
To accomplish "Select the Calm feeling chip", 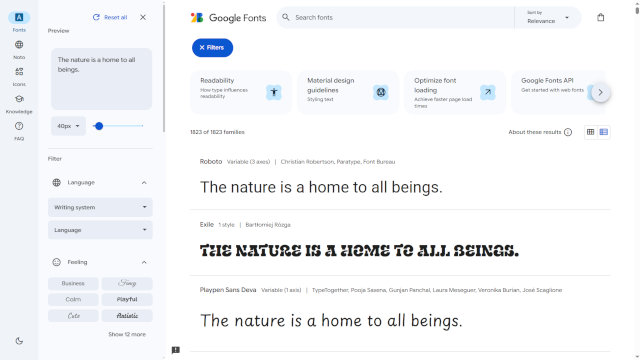I will pos(73,299).
